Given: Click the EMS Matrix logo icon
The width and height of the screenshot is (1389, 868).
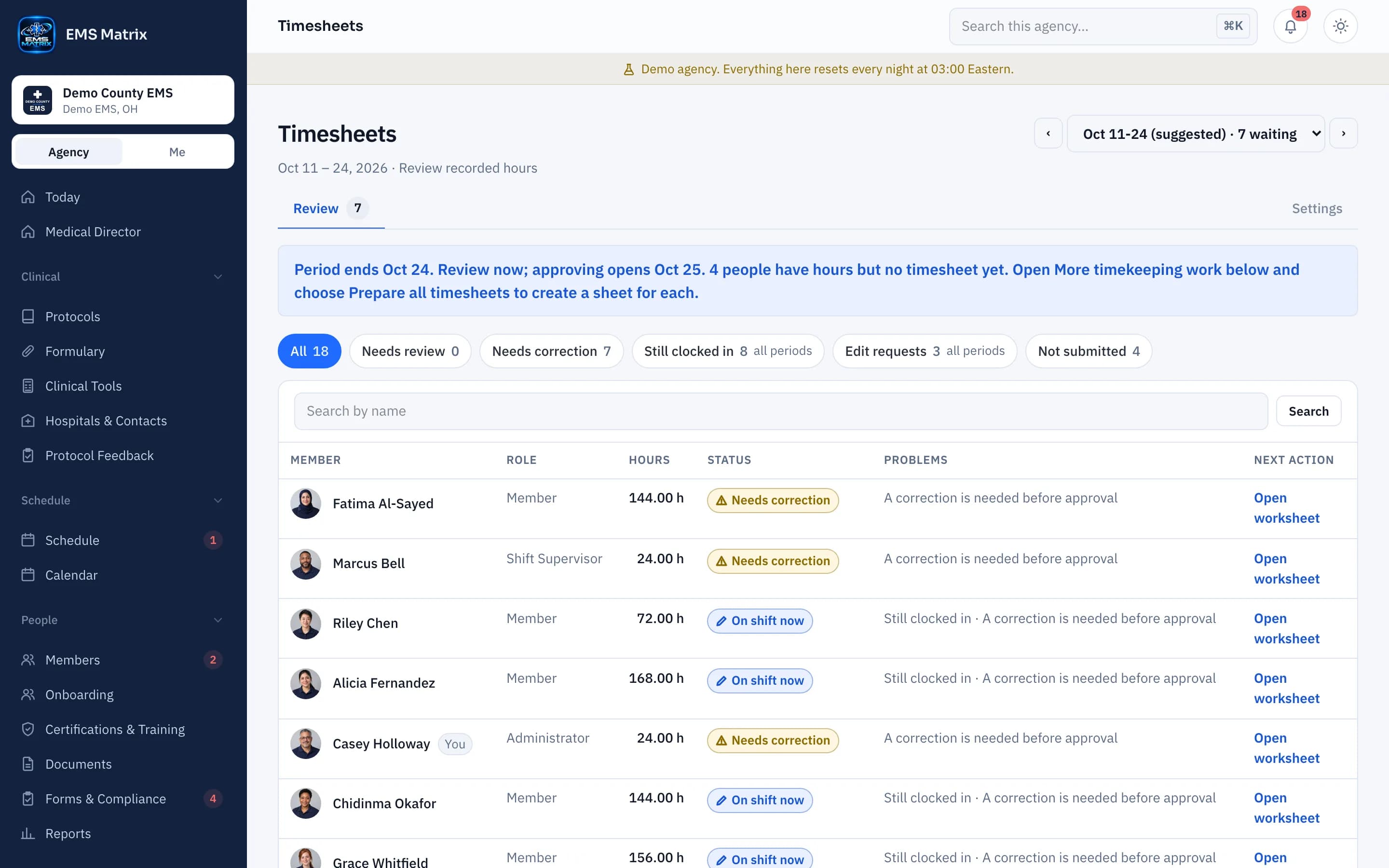Looking at the screenshot, I should [37, 34].
